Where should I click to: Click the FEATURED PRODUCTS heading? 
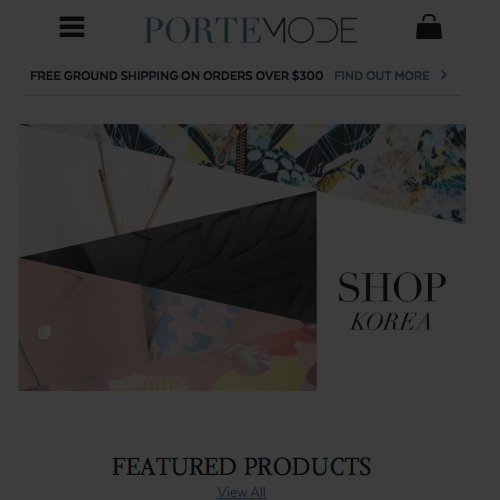pyautogui.click(x=241, y=466)
